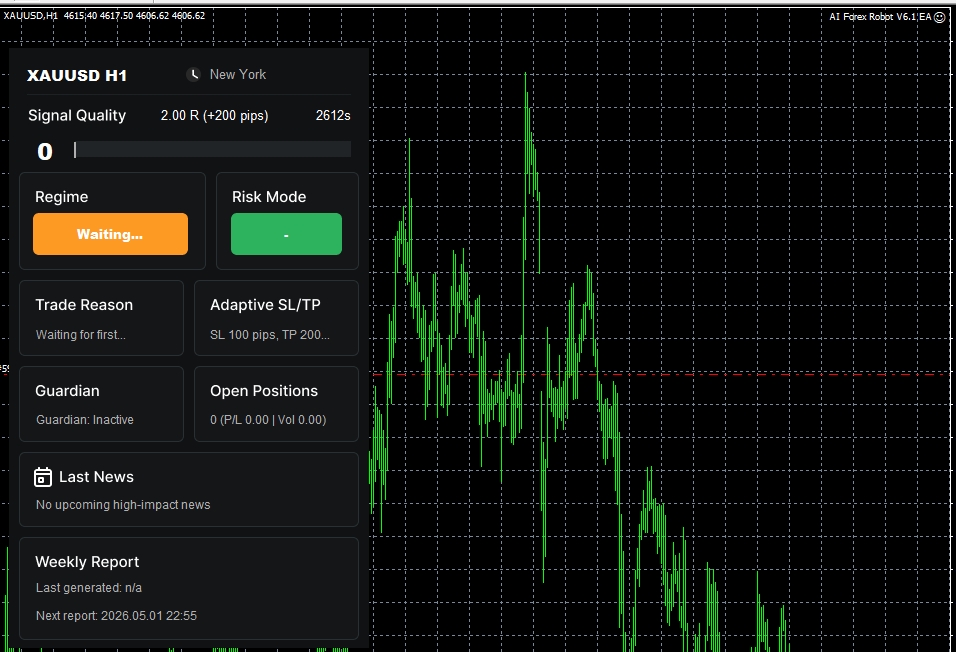Click the Regime heading
The height and width of the screenshot is (652, 956).
click(x=62, y=197)
